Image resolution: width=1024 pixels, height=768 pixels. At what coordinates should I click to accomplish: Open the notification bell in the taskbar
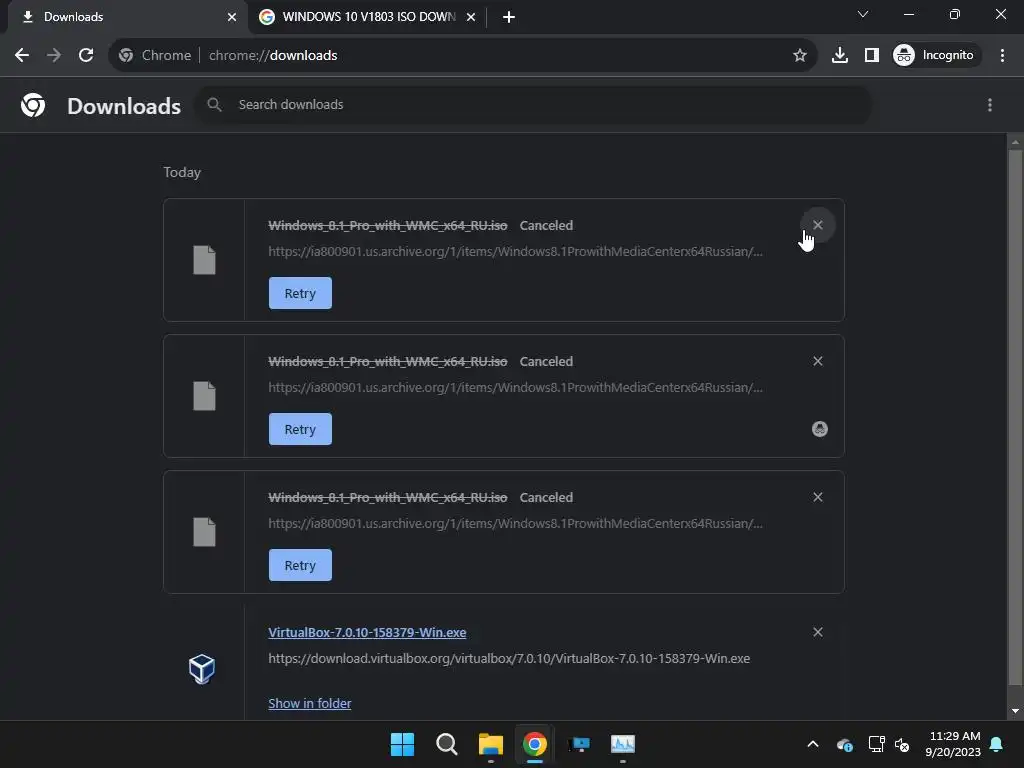point(997,744)
